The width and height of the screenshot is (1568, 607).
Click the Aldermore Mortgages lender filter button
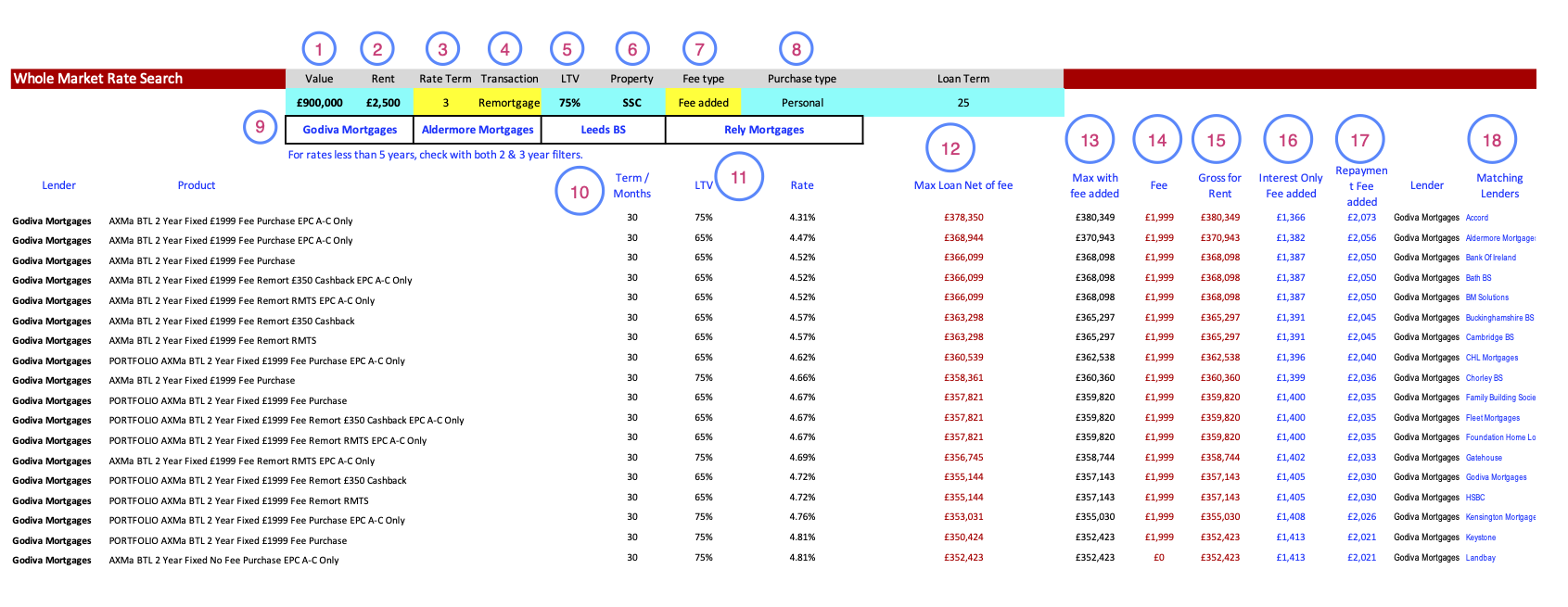pyautogui.click(x=478, y=130)
